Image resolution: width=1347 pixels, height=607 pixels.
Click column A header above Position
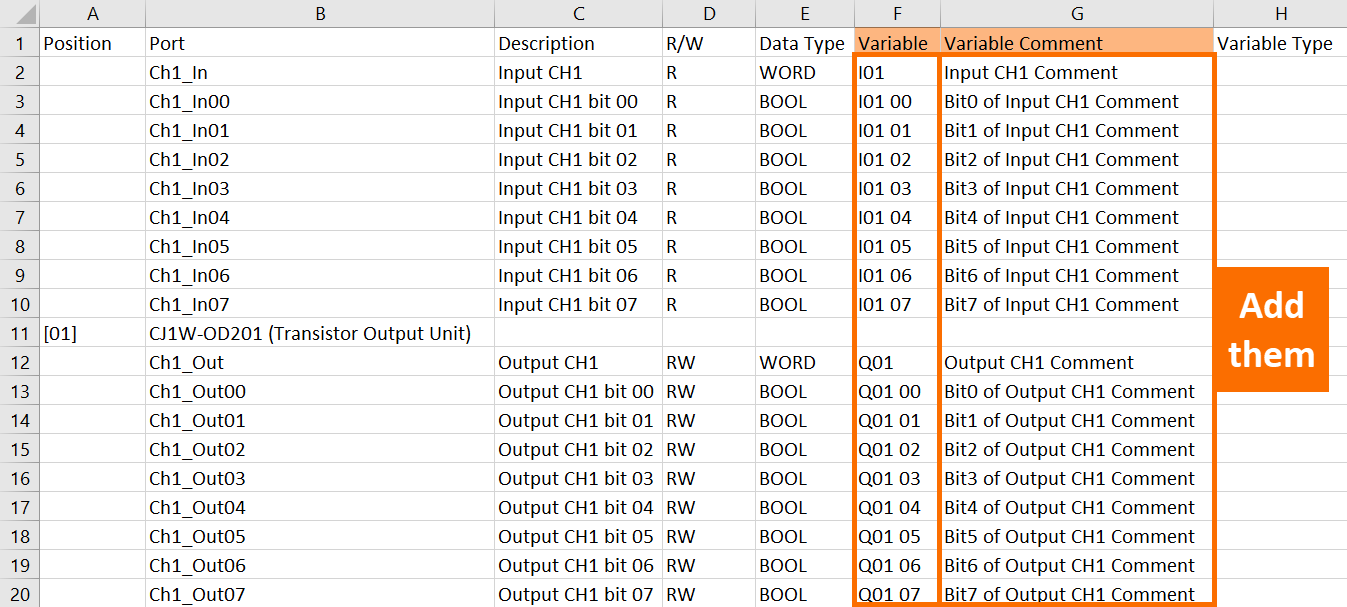click(x=92, y=13)
